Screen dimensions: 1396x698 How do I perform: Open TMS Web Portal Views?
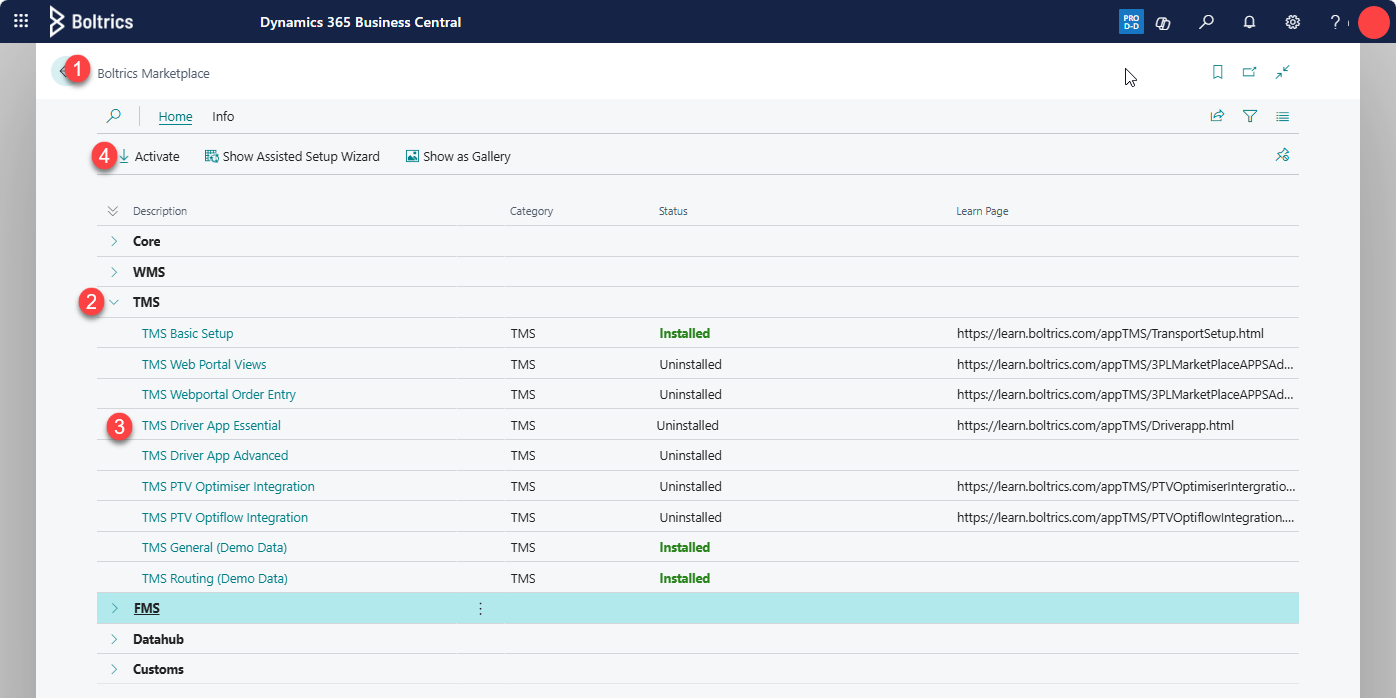pos(204,364)
